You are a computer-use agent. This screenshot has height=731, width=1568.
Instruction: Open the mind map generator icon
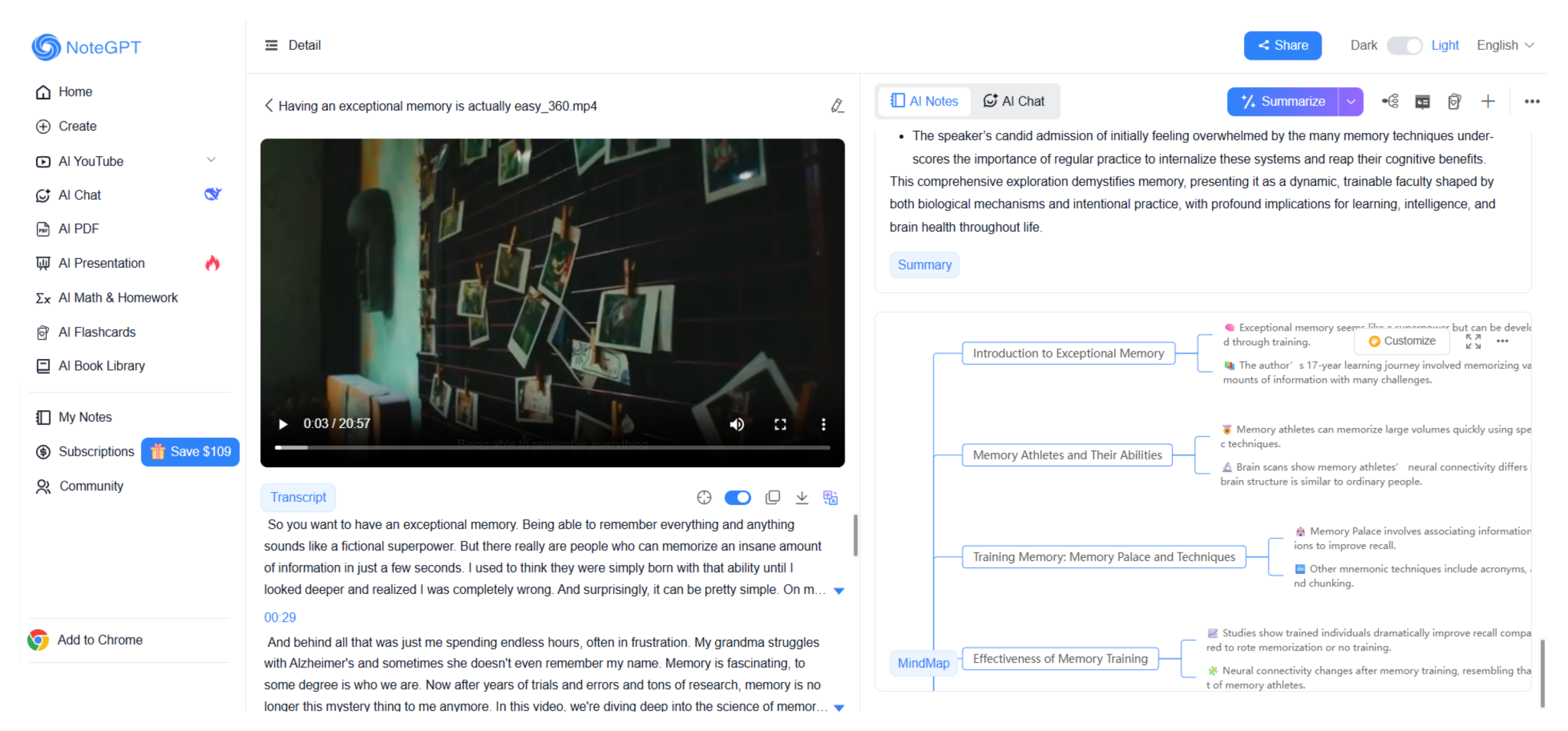point(1390,101)
